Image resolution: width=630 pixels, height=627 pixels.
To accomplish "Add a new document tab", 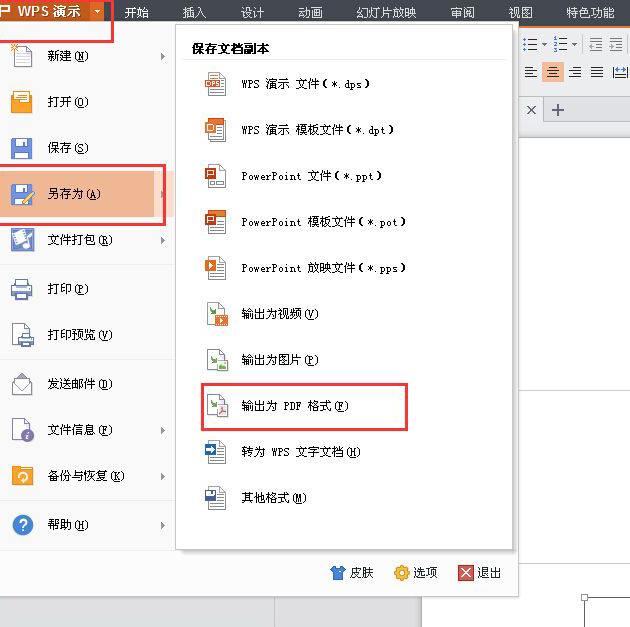I will [558, 110].
